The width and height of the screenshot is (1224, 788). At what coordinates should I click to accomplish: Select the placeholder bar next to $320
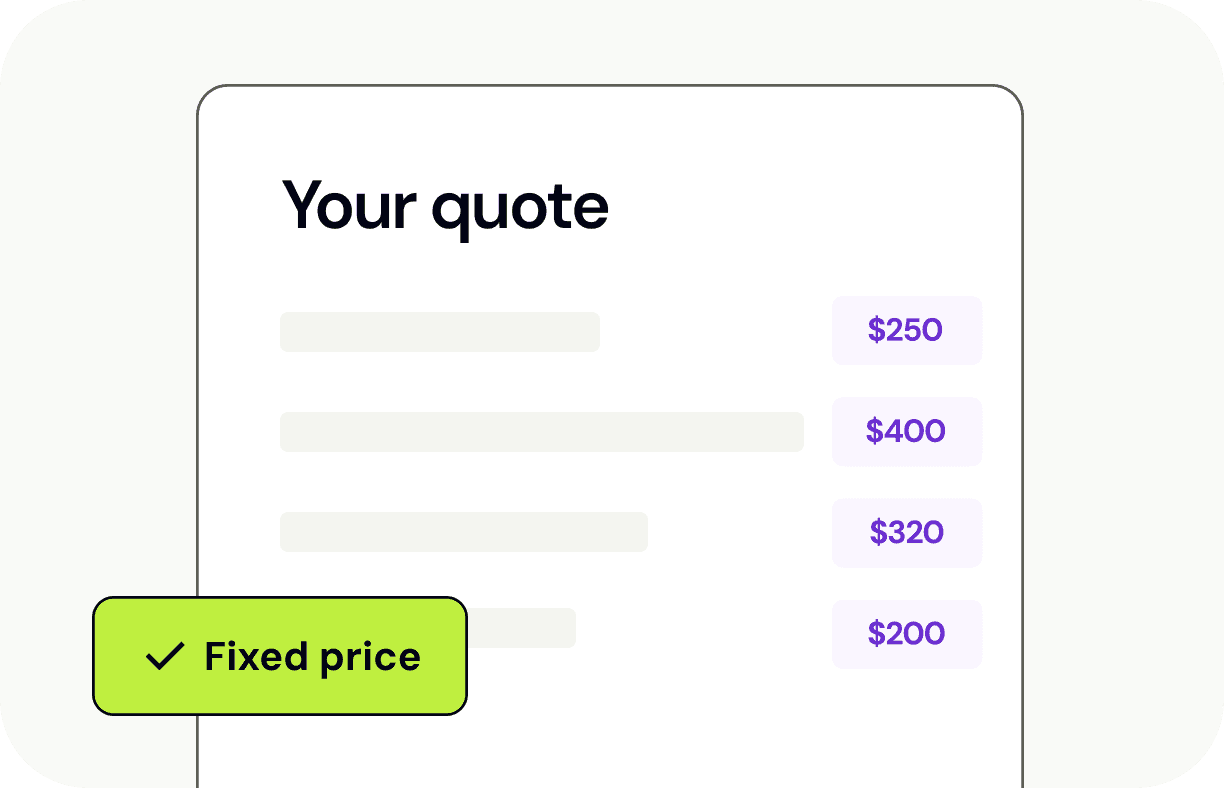tap(463, 532)
